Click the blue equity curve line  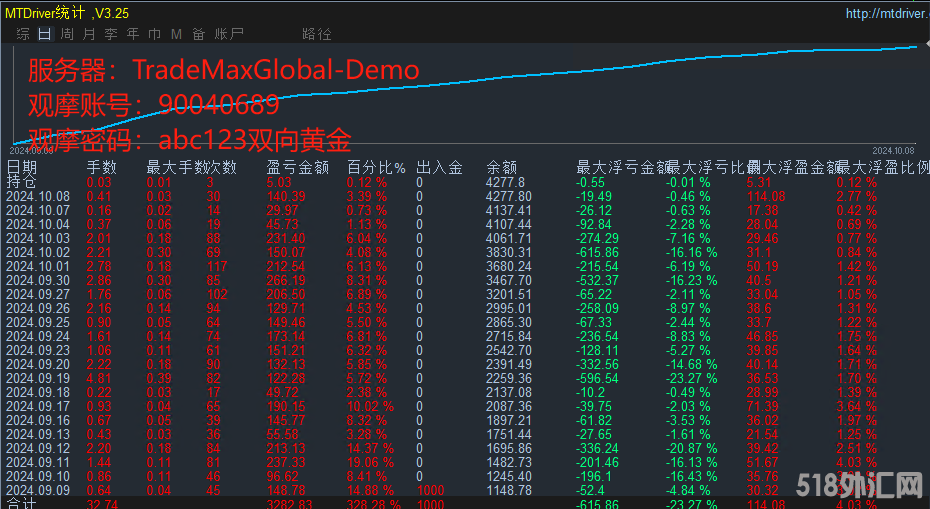500,80
